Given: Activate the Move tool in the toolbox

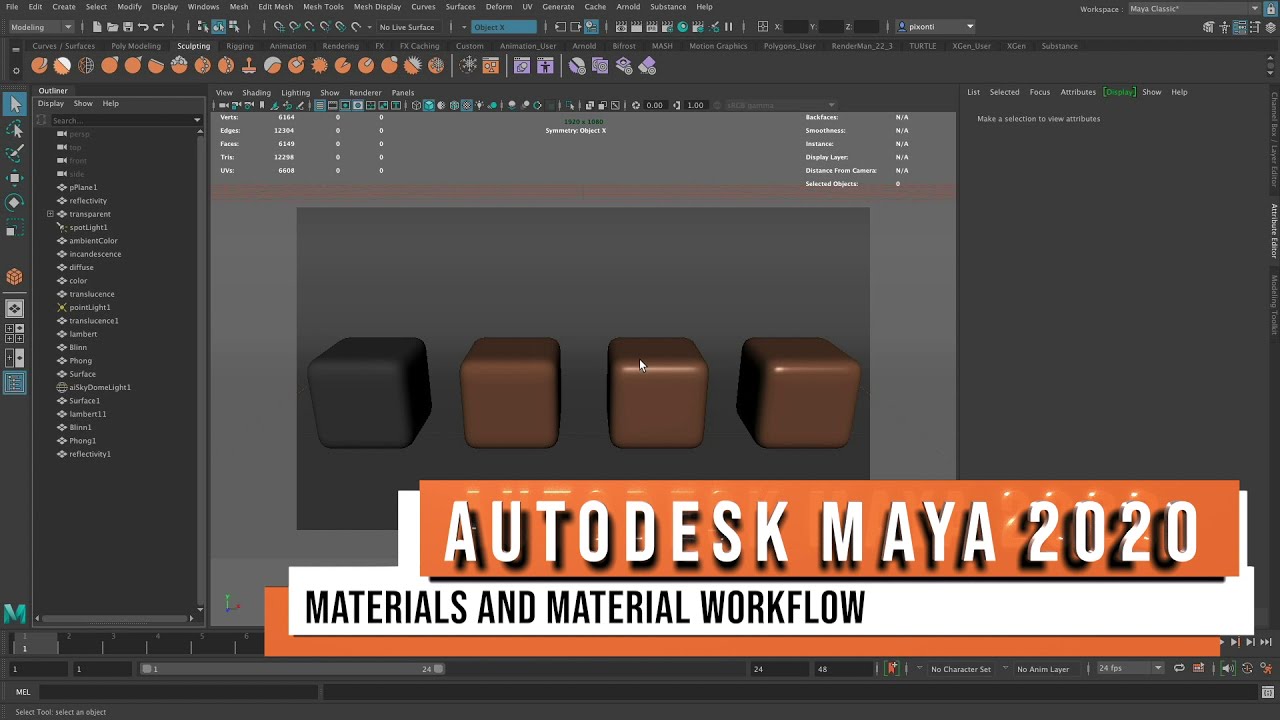Looking at the screenshot, I should coord(15,178).
